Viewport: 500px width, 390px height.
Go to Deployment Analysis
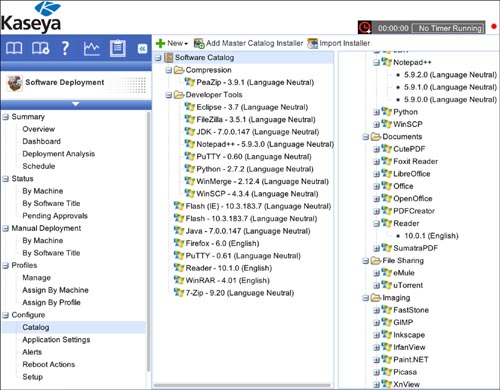point(59,154)
